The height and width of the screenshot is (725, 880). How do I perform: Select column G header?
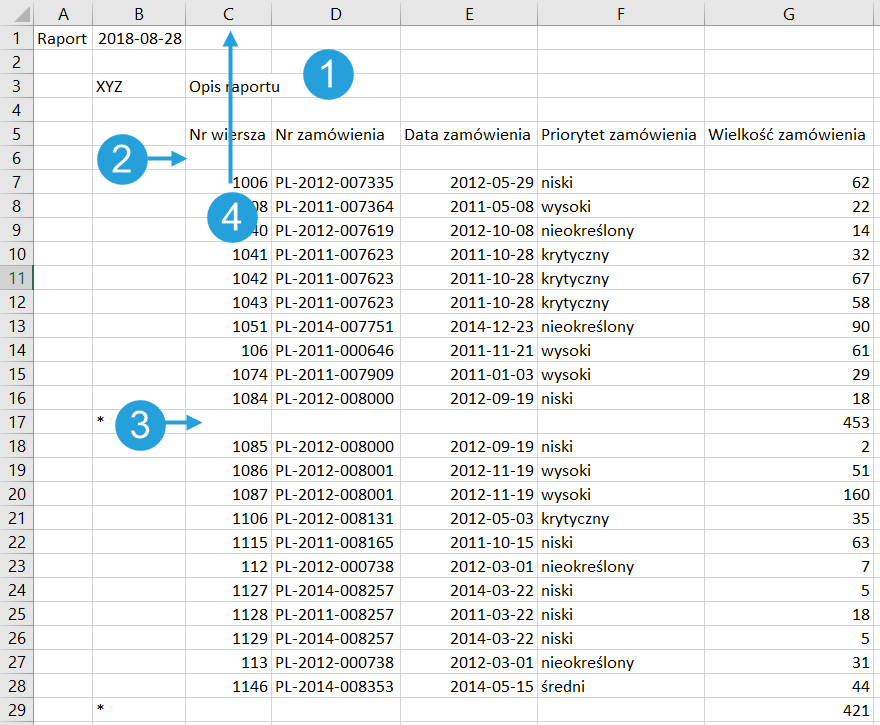(790, 13)
